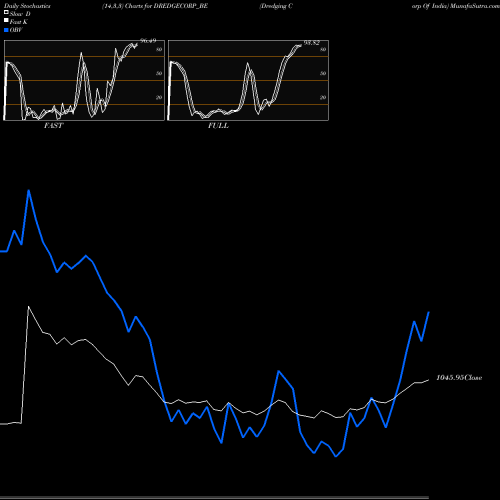Click the blue OBV legend swatch
Screen dimensions: 500x500
(6, 30)
